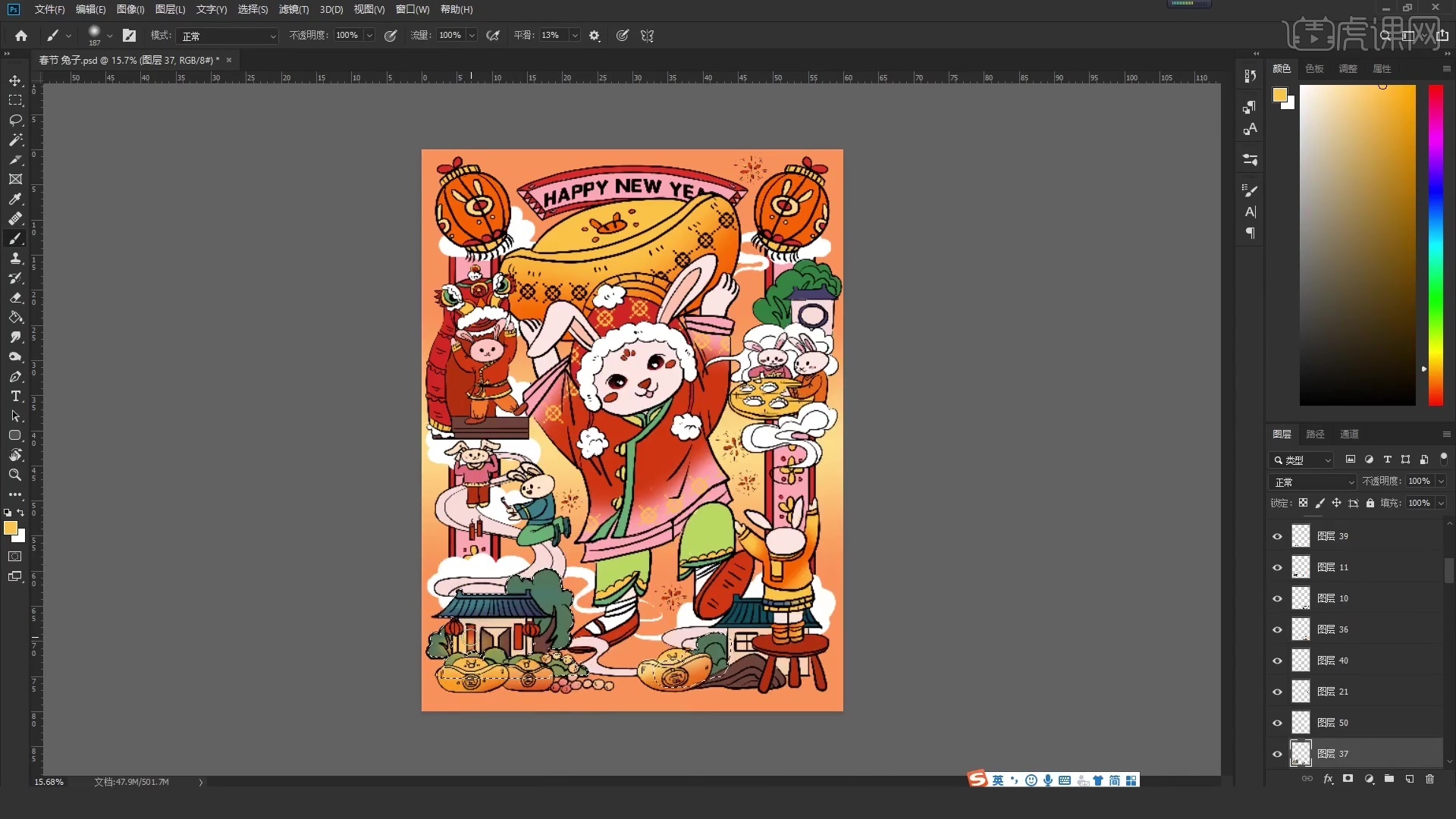Hide layer 10 visibility eye

coord(1277,598)
